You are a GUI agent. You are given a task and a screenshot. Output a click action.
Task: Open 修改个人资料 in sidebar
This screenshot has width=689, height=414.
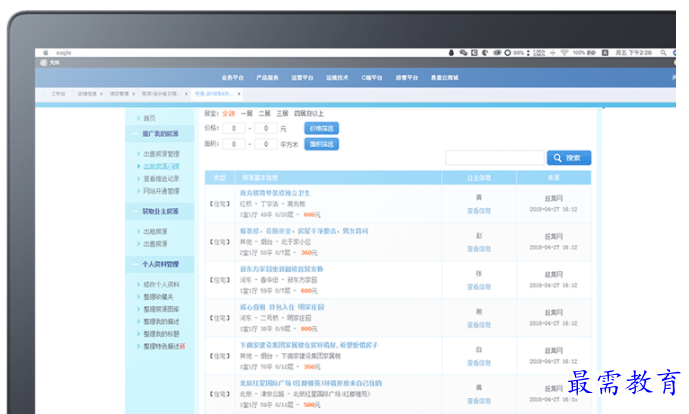(161, 285)
